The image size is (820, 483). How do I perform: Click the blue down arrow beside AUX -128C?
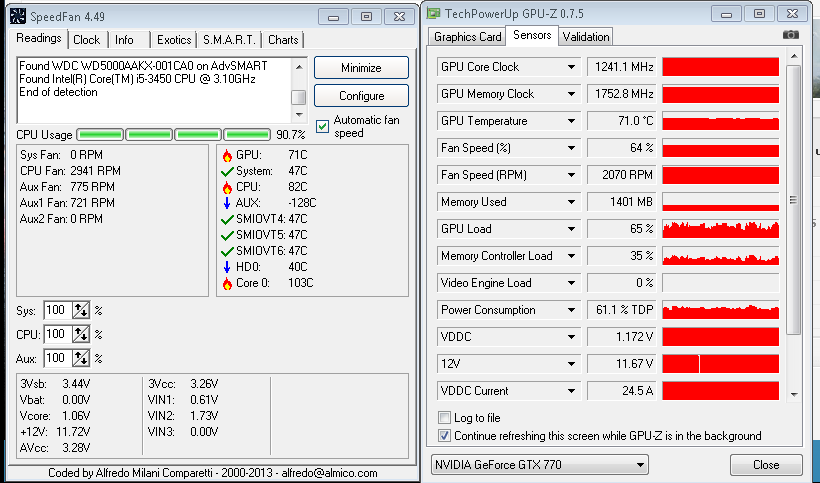(227, 203)
